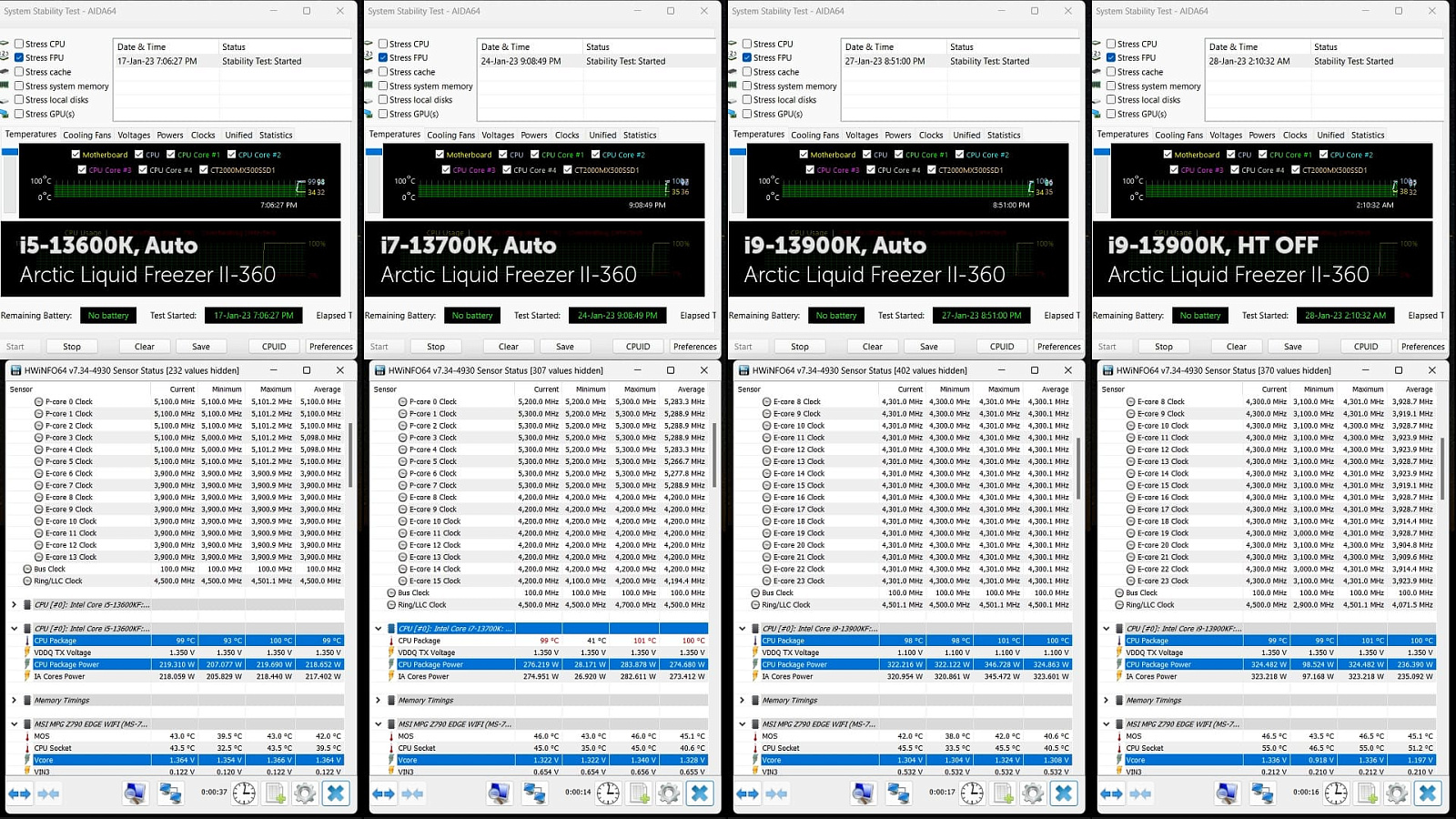
Task: Click Save in i9-13900K Auto AIDA64 window
Action: click(929, 347)
